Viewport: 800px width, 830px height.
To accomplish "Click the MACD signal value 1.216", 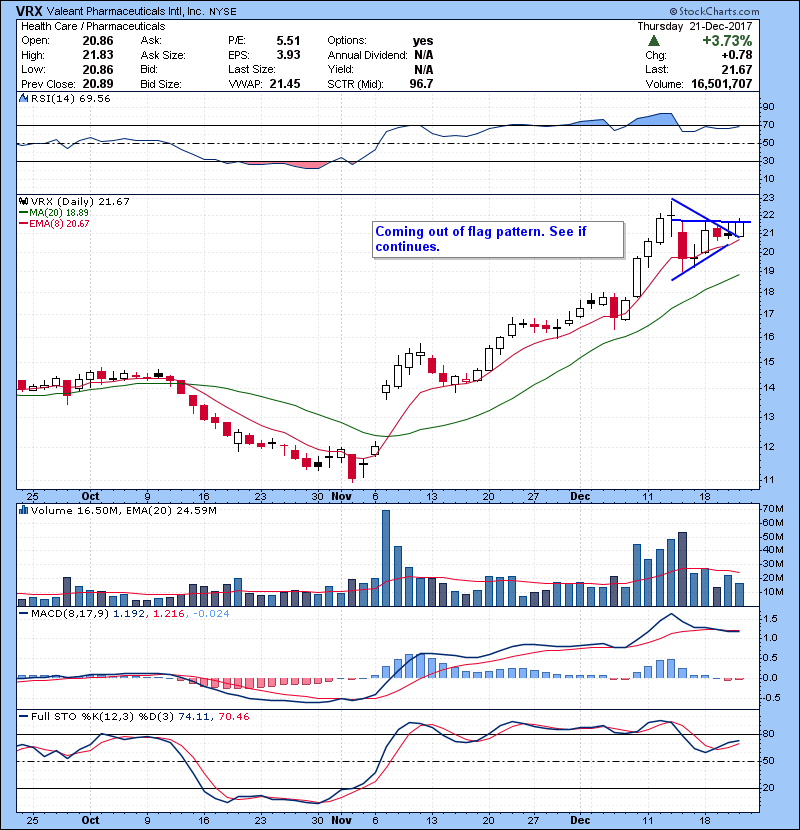I will (x=169, y=614).
